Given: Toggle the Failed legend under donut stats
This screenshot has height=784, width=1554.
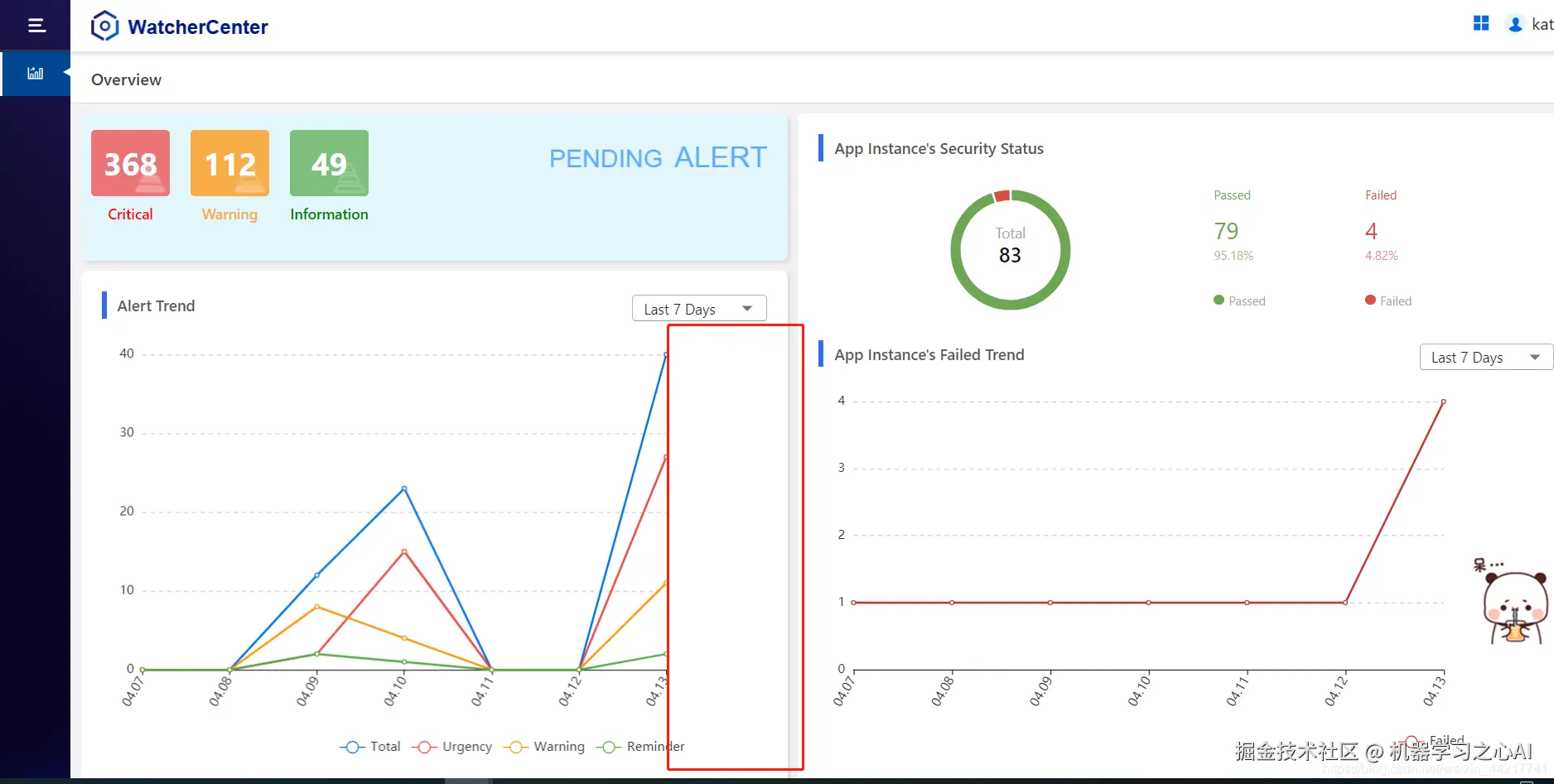Looking at the screenshot, I should pyautogui.click(x=1388, y=301).
